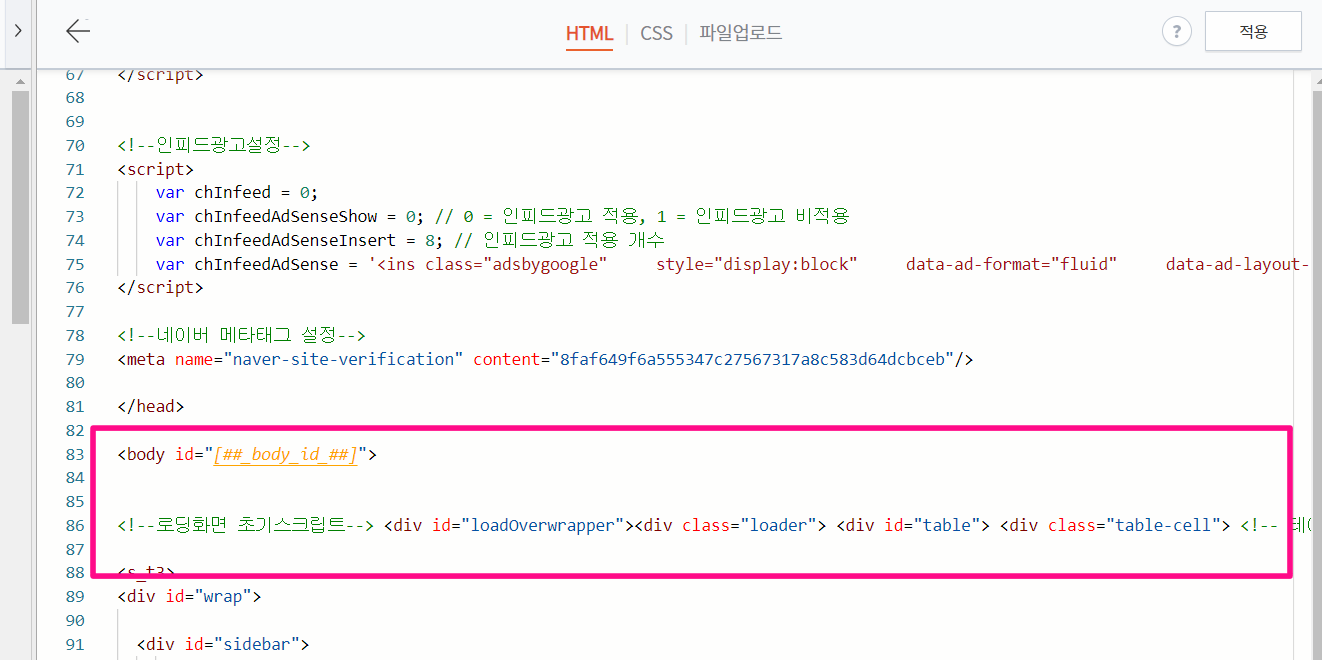Click the closing script tag on line 67
Image resolution: width=1322 pixels, height=660 pixels.
pos(160,75)
